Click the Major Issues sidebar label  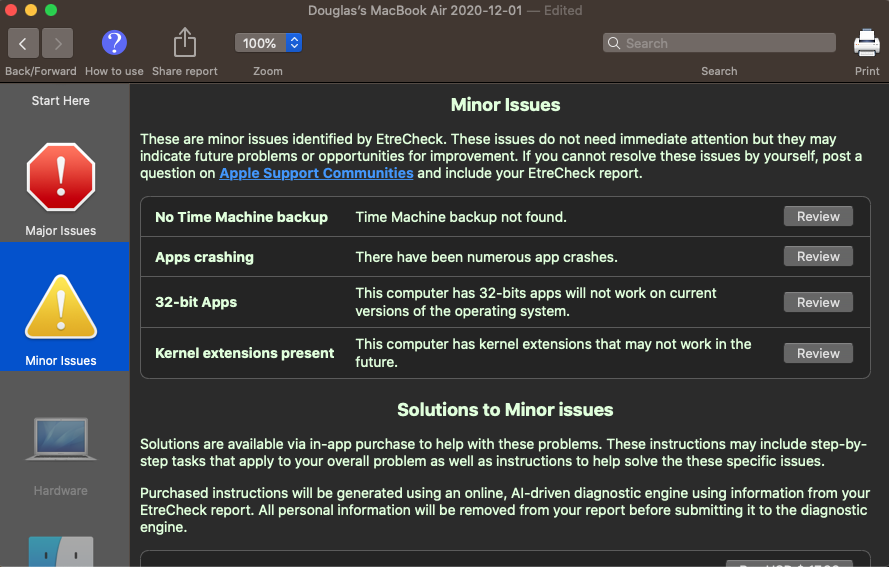tap(61, 231)
